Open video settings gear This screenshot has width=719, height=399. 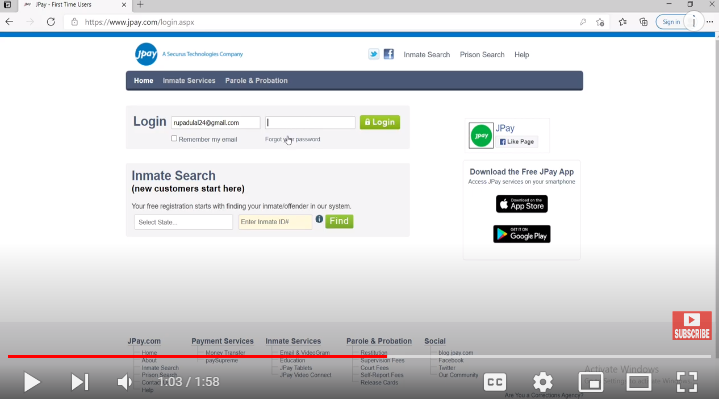[x=543, y=382]
